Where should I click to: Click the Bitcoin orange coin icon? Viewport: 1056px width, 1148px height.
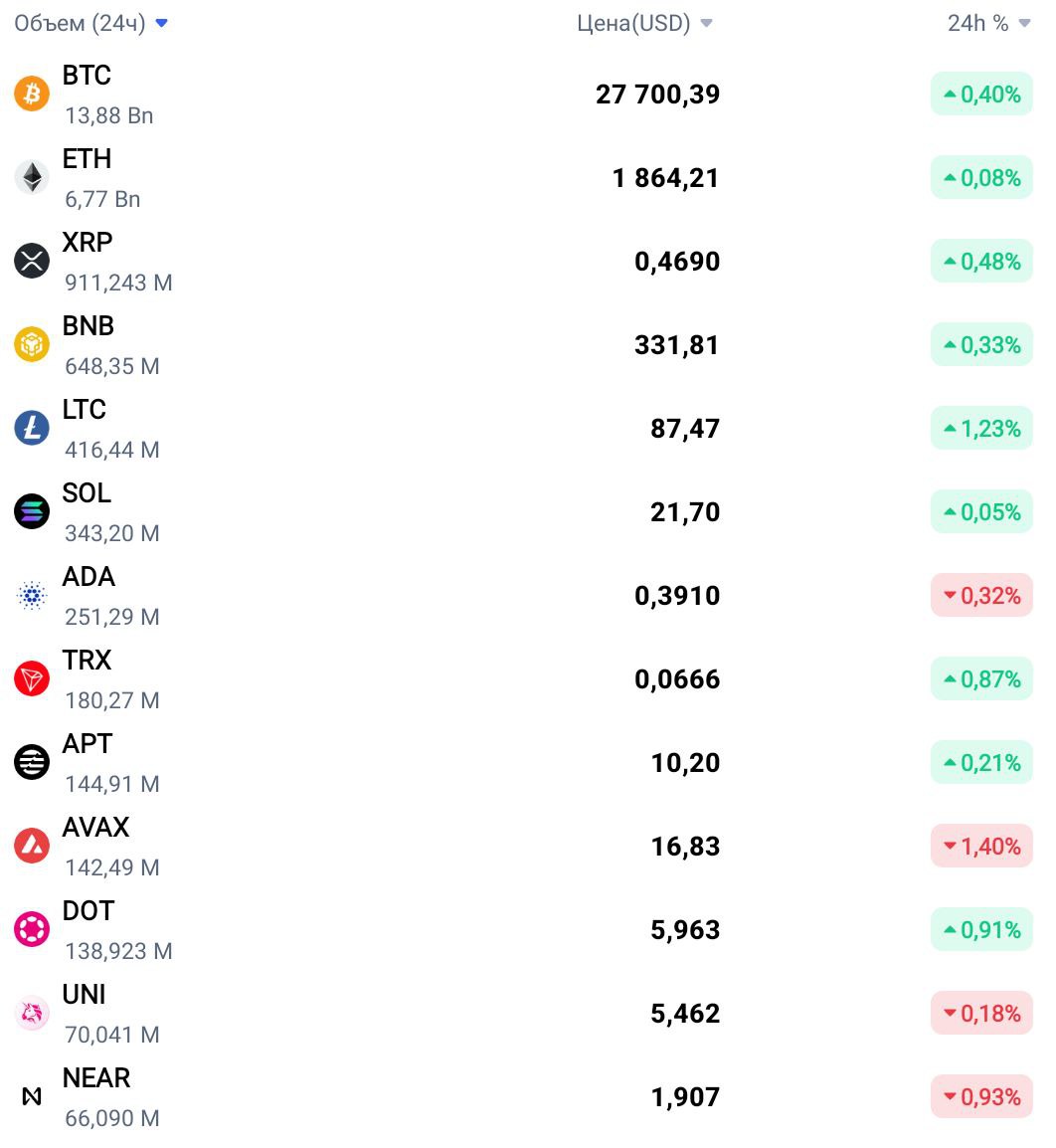[x=32, y=94]
